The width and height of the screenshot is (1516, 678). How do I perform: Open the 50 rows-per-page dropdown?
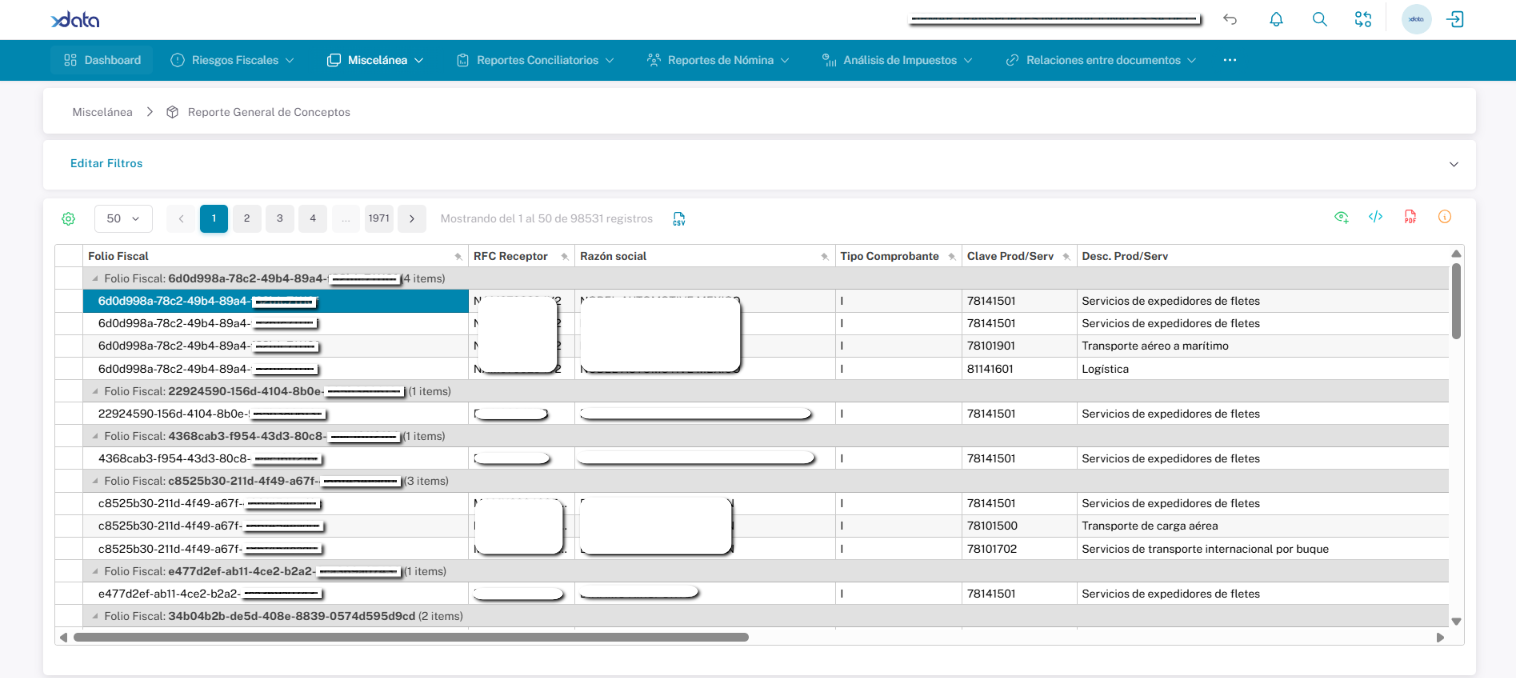coord(123,219)
